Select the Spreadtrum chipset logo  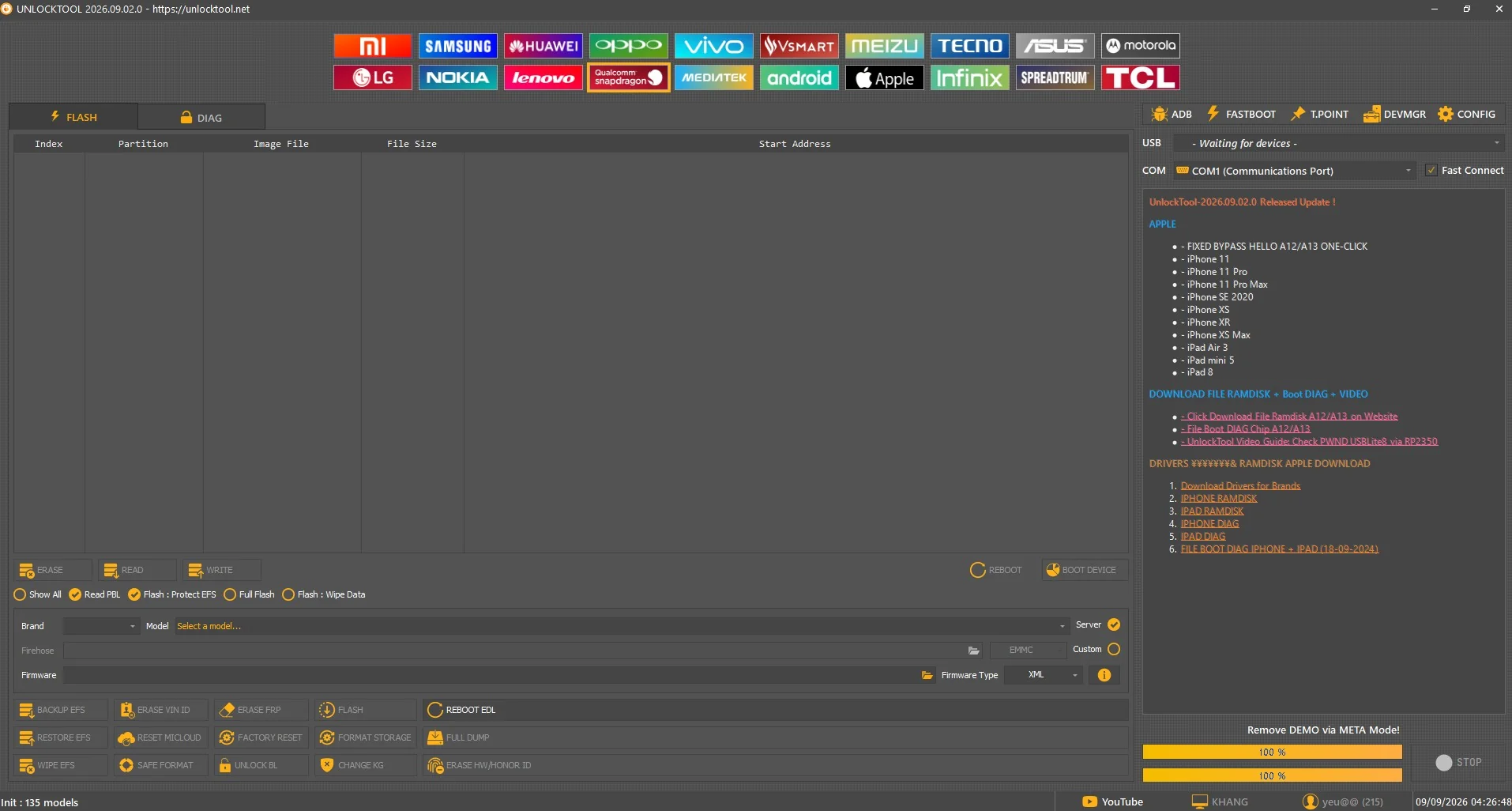pos(1055,77)
